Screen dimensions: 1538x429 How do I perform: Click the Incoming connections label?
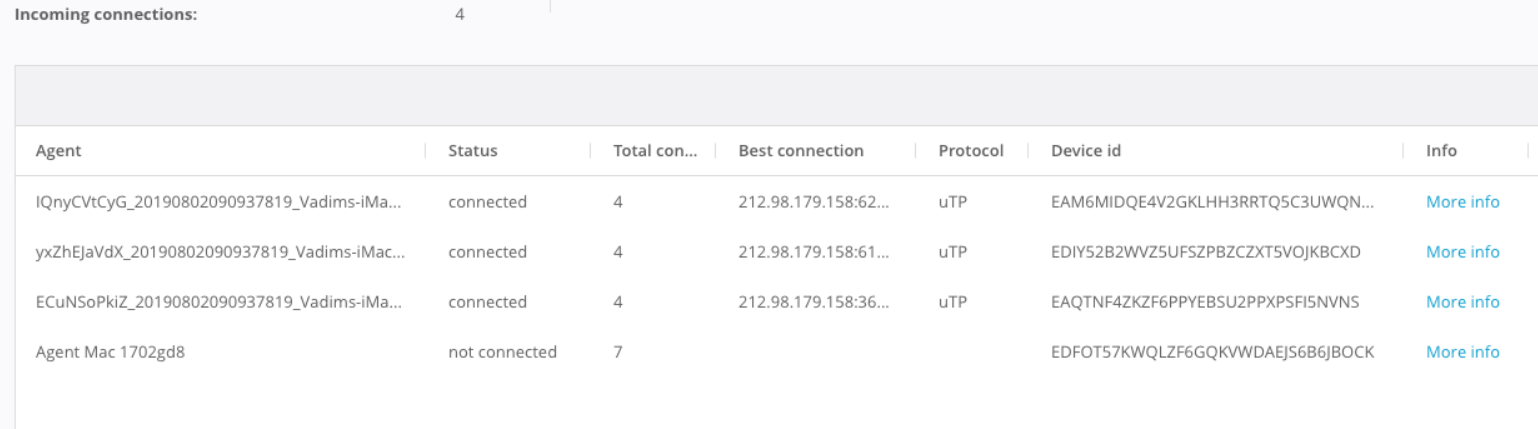click(105, 16)
